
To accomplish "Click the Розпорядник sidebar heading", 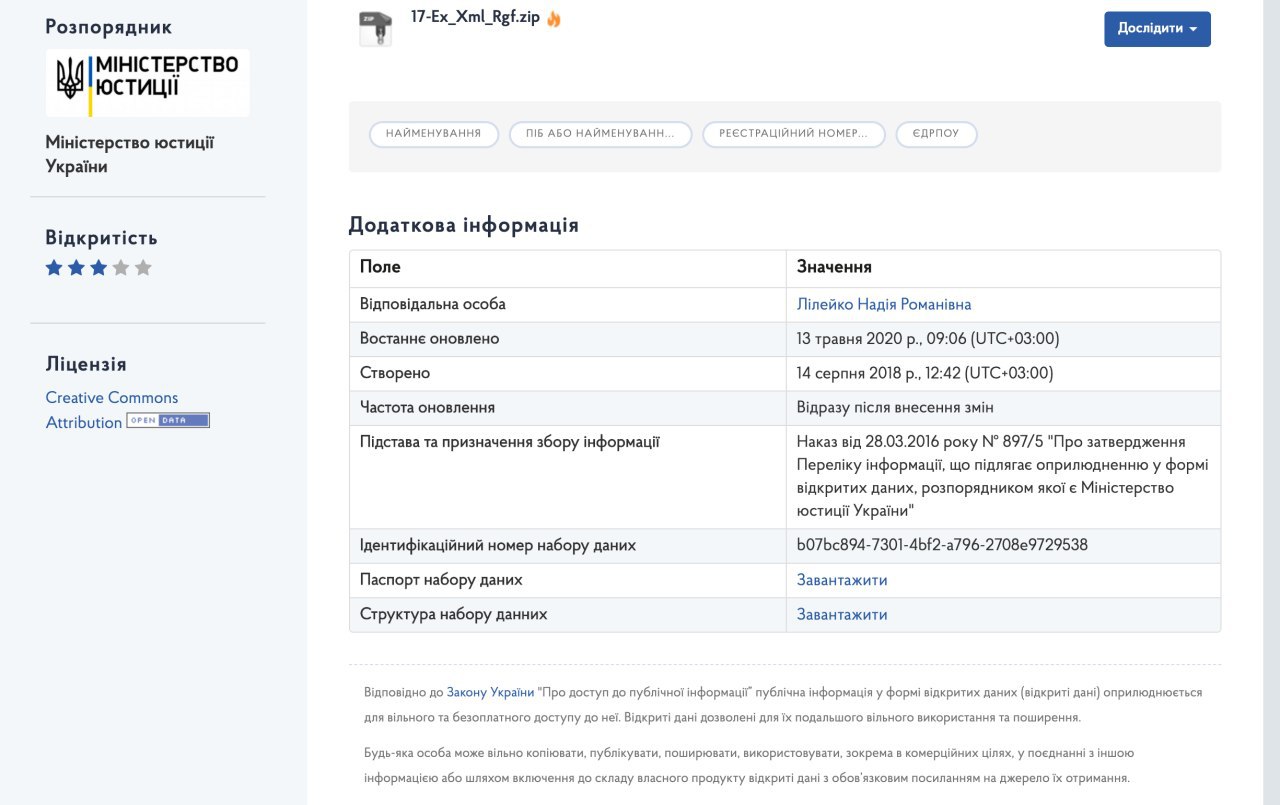I will coord(108,27).
